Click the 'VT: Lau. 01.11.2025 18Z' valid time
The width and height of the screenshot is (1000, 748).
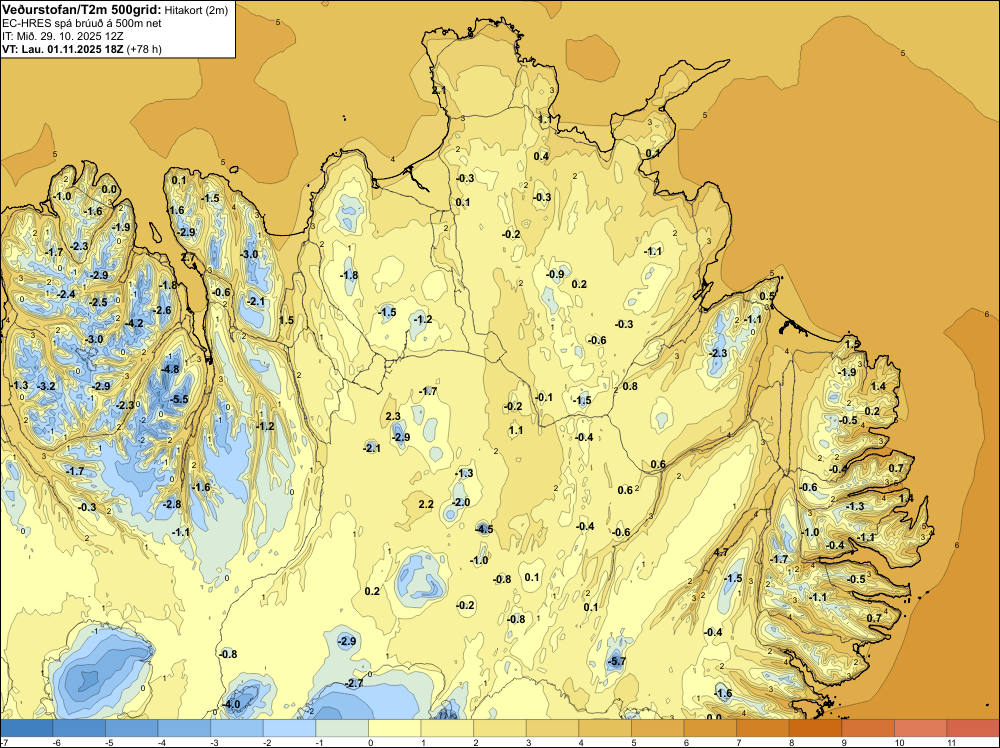[62, 49]
